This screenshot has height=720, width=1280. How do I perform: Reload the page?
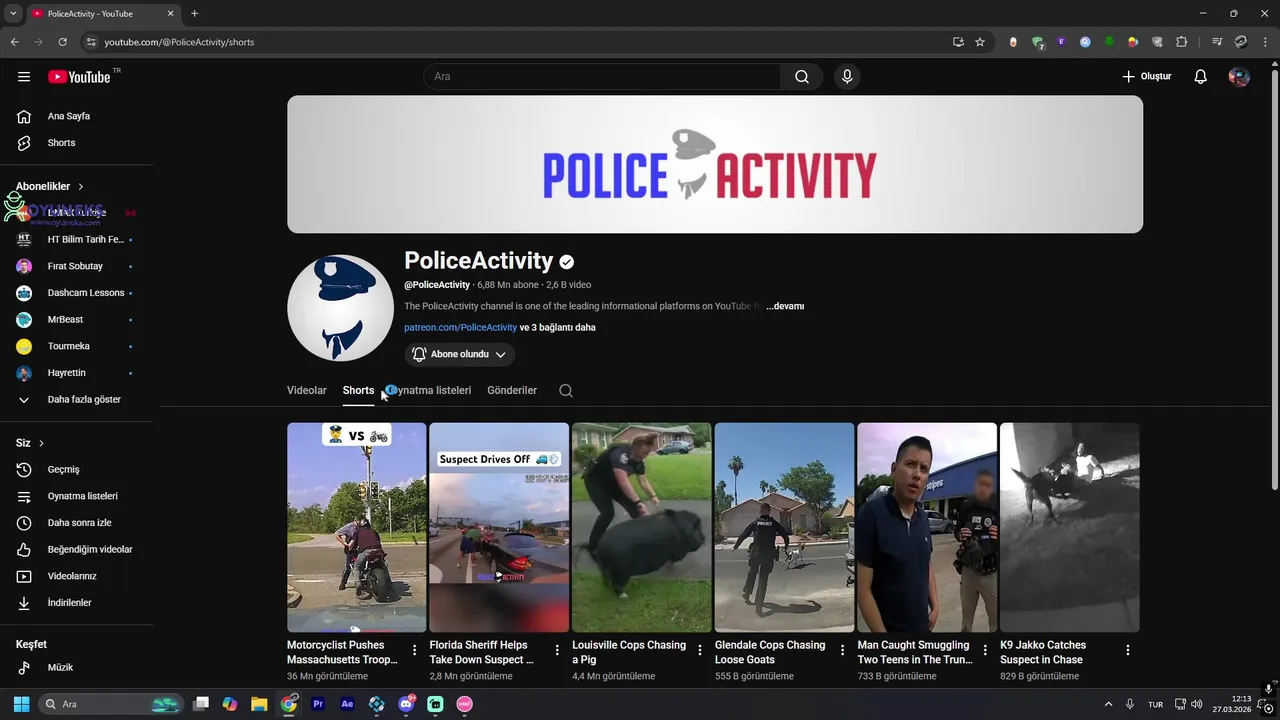pyautogui.click(x=62, y=42)
